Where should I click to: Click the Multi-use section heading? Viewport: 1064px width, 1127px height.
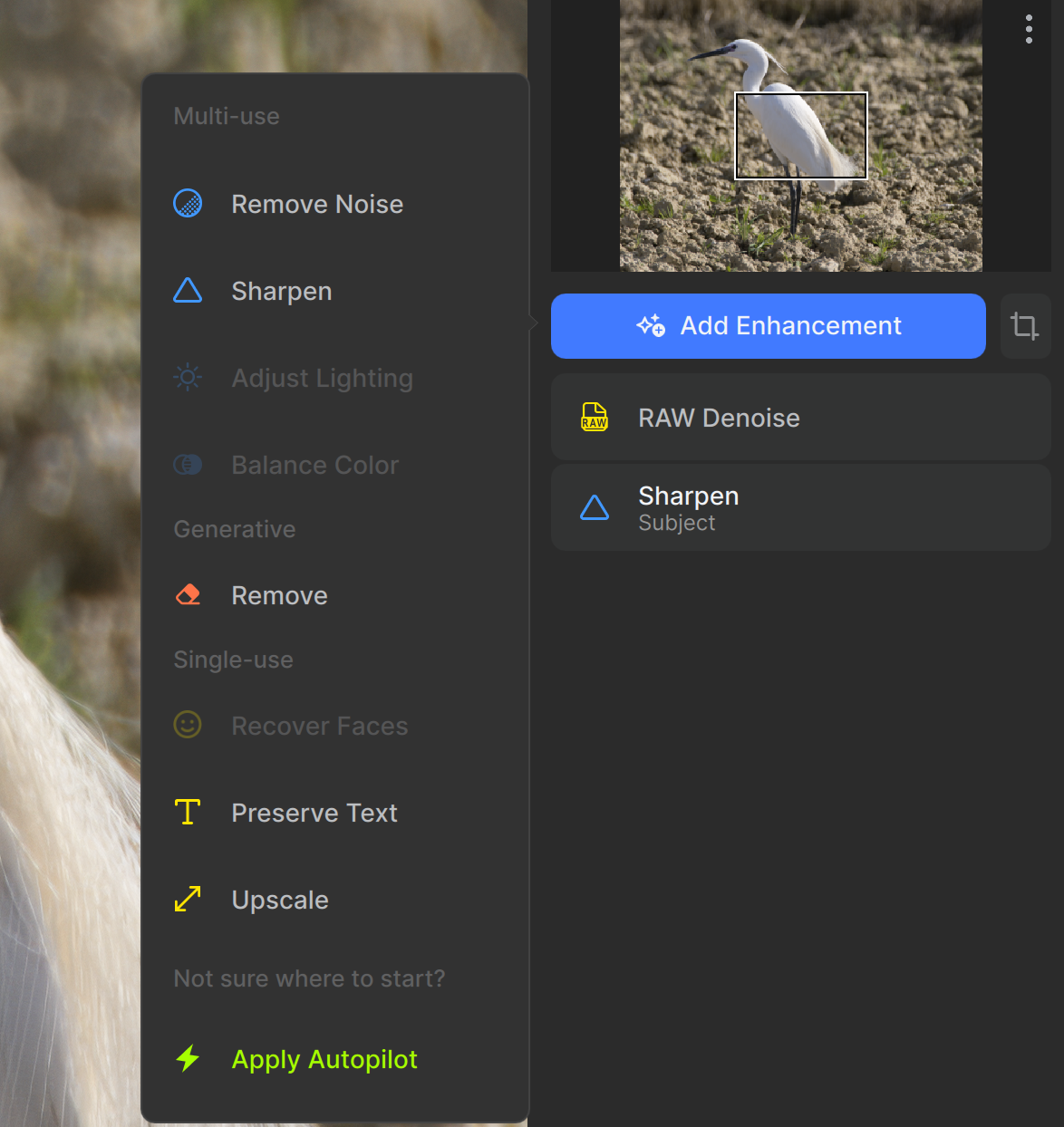(x=227, y=116)
